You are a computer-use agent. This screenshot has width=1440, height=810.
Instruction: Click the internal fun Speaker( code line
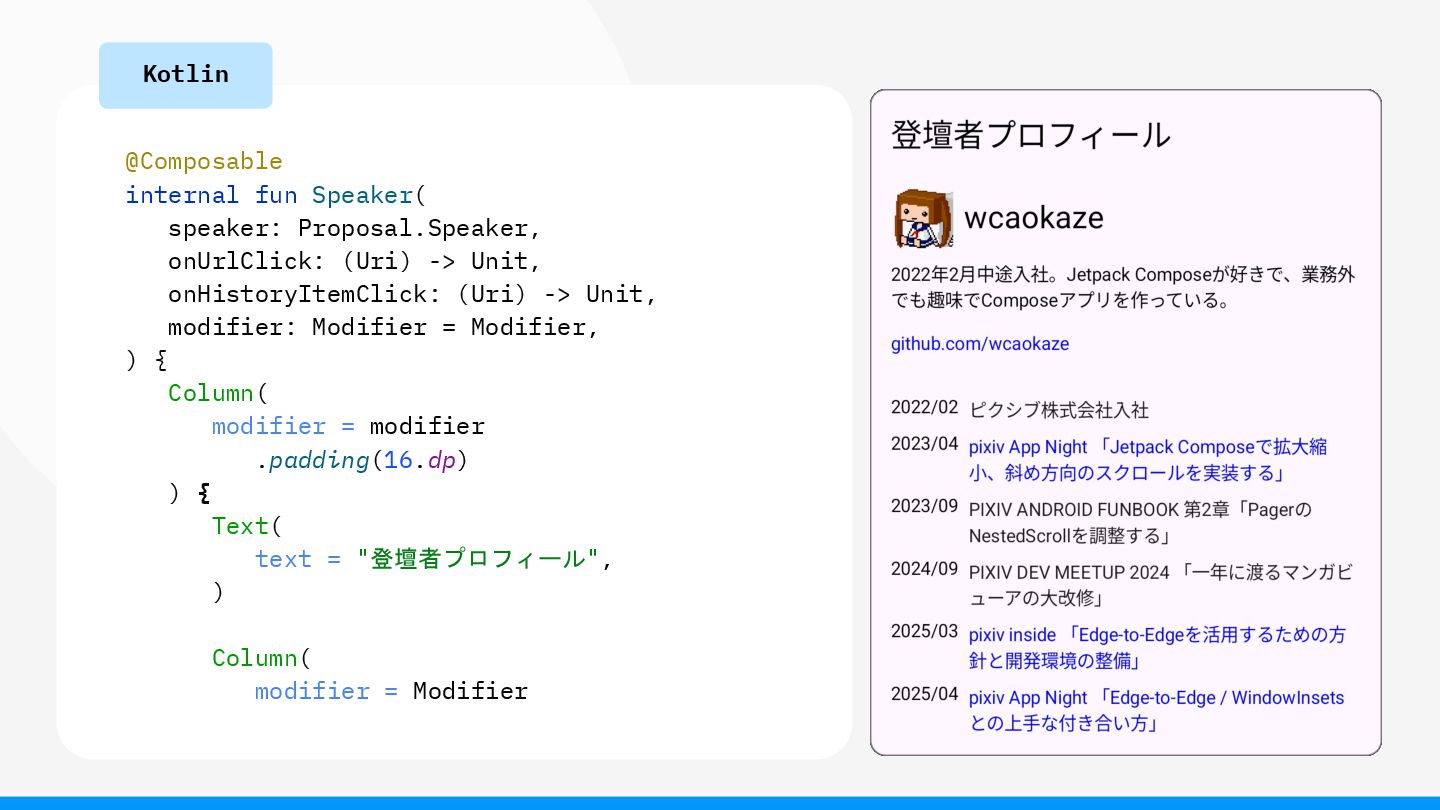click(276, 194)
